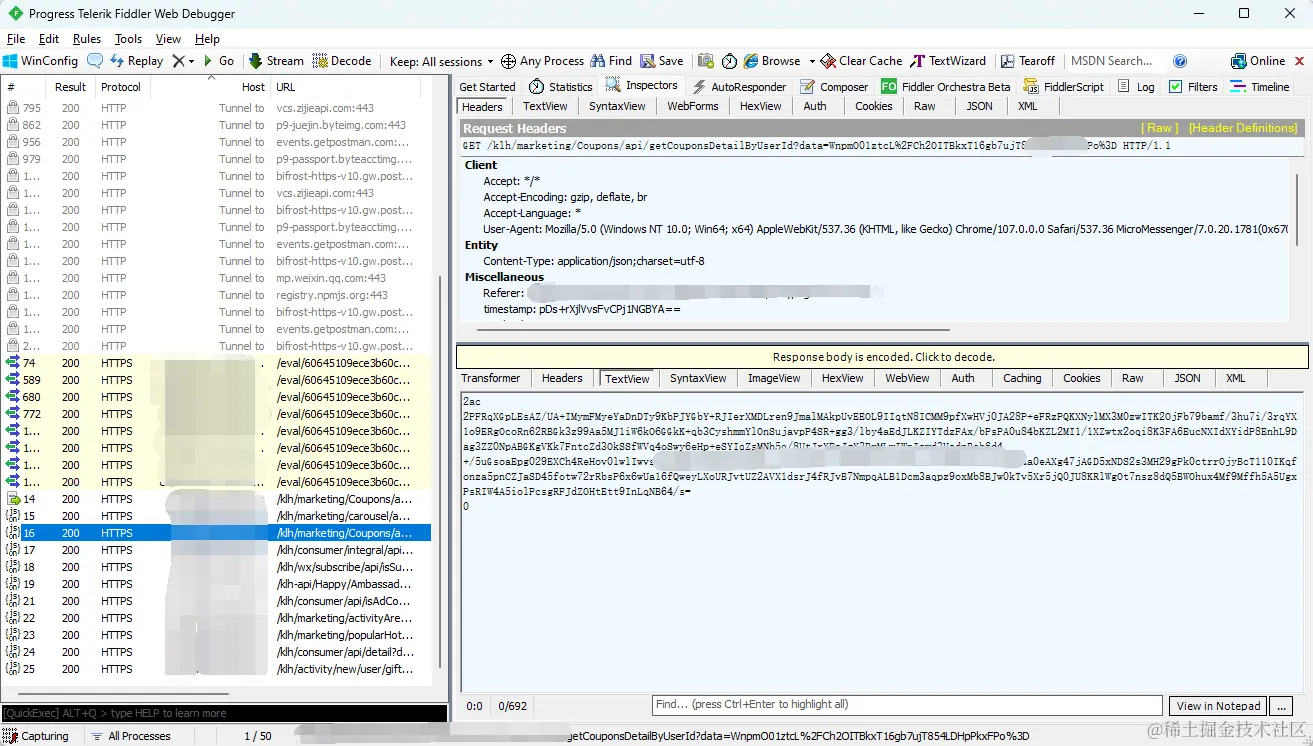
Task: Toggle the Decode option in toolbar
Action: pos(342,61)
